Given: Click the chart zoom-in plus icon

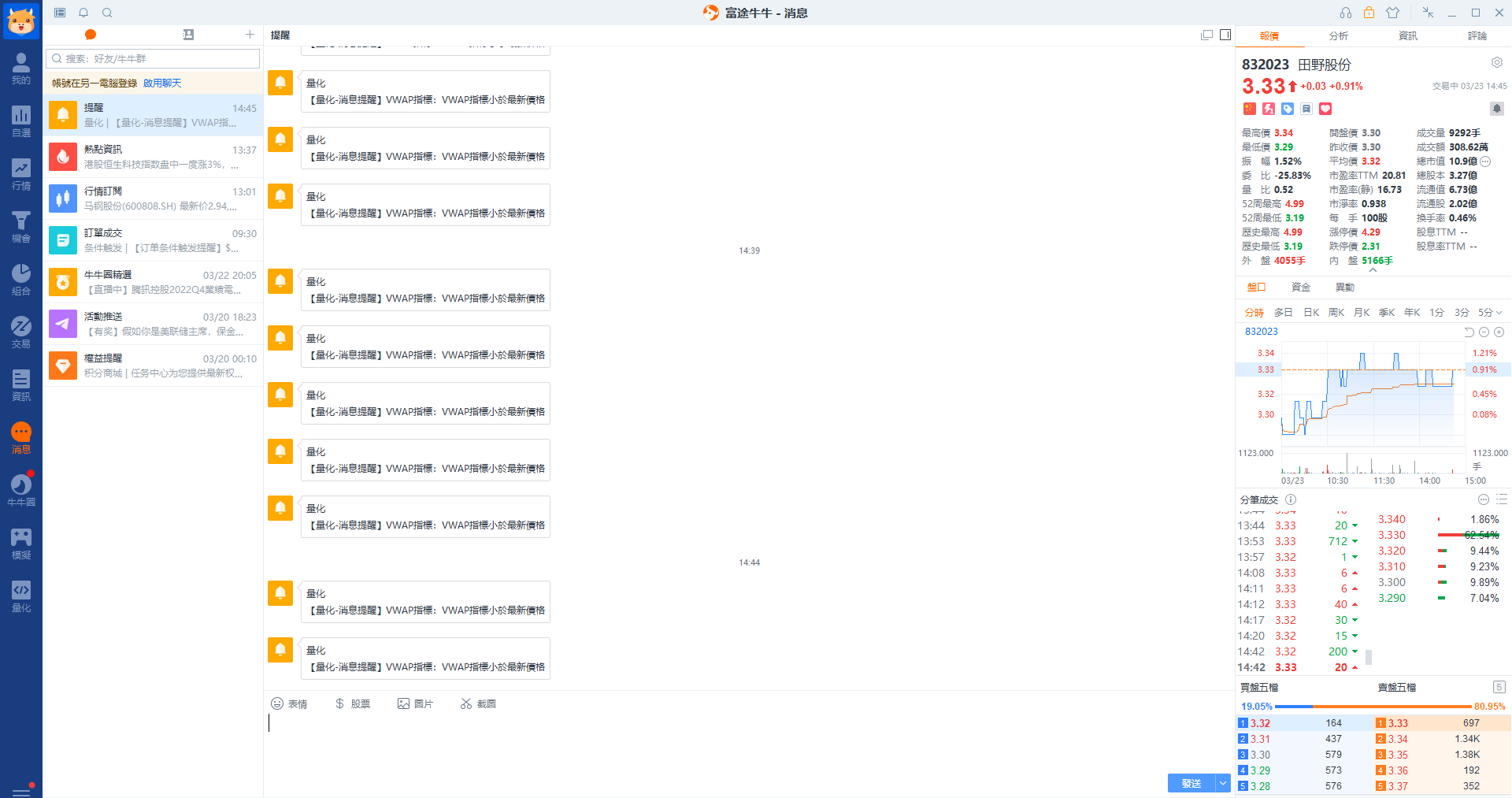Looking at the screenshot, I should (x=1499, y=332).
